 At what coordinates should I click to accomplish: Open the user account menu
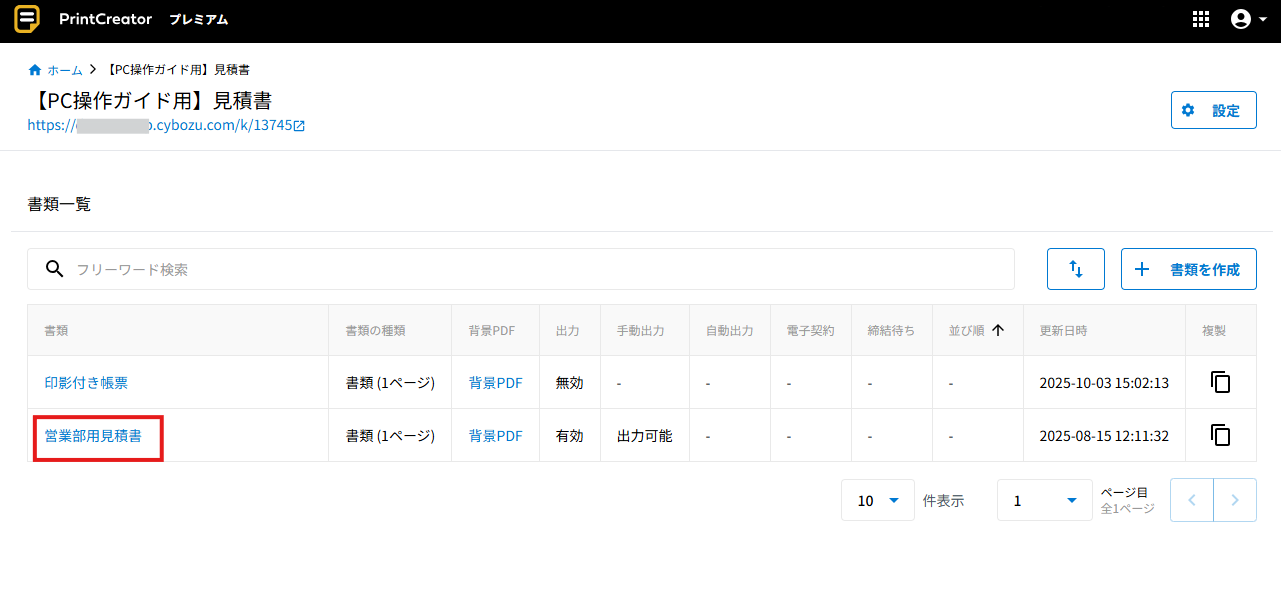point(1247,20)
